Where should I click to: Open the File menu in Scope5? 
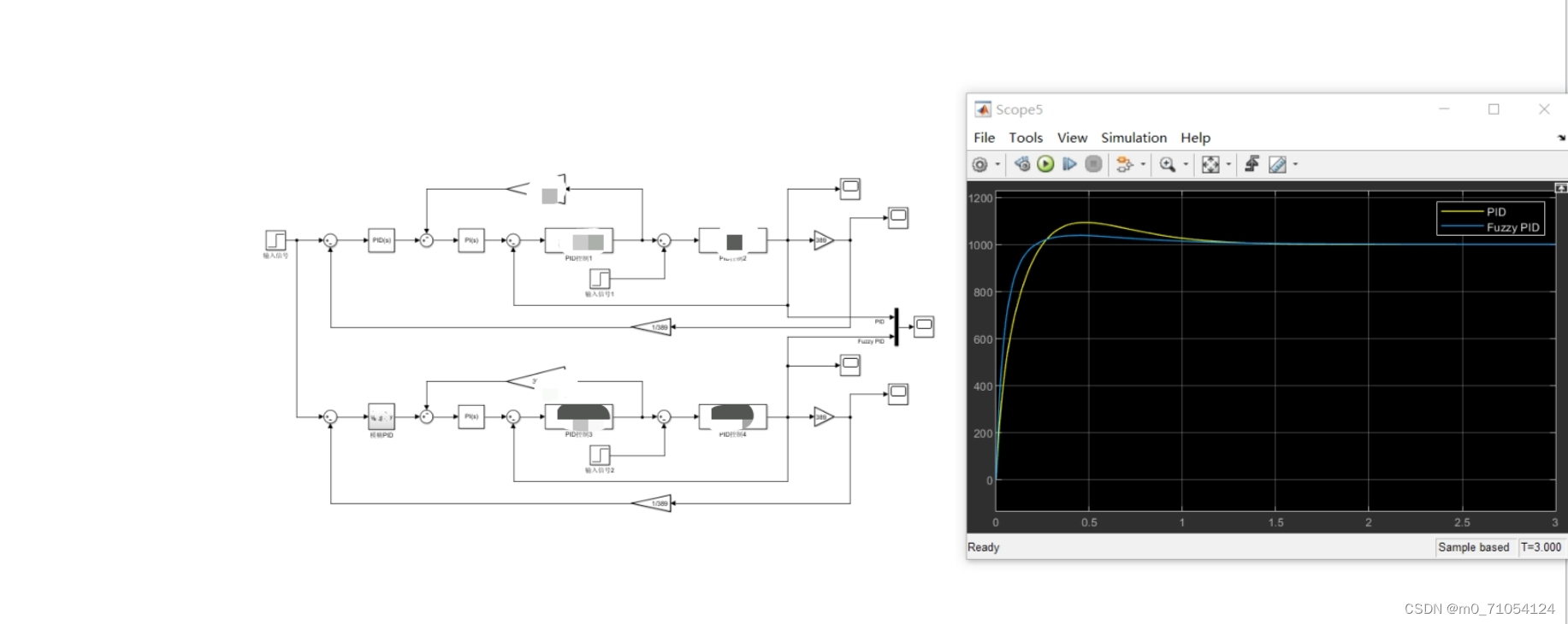[984, 138]
